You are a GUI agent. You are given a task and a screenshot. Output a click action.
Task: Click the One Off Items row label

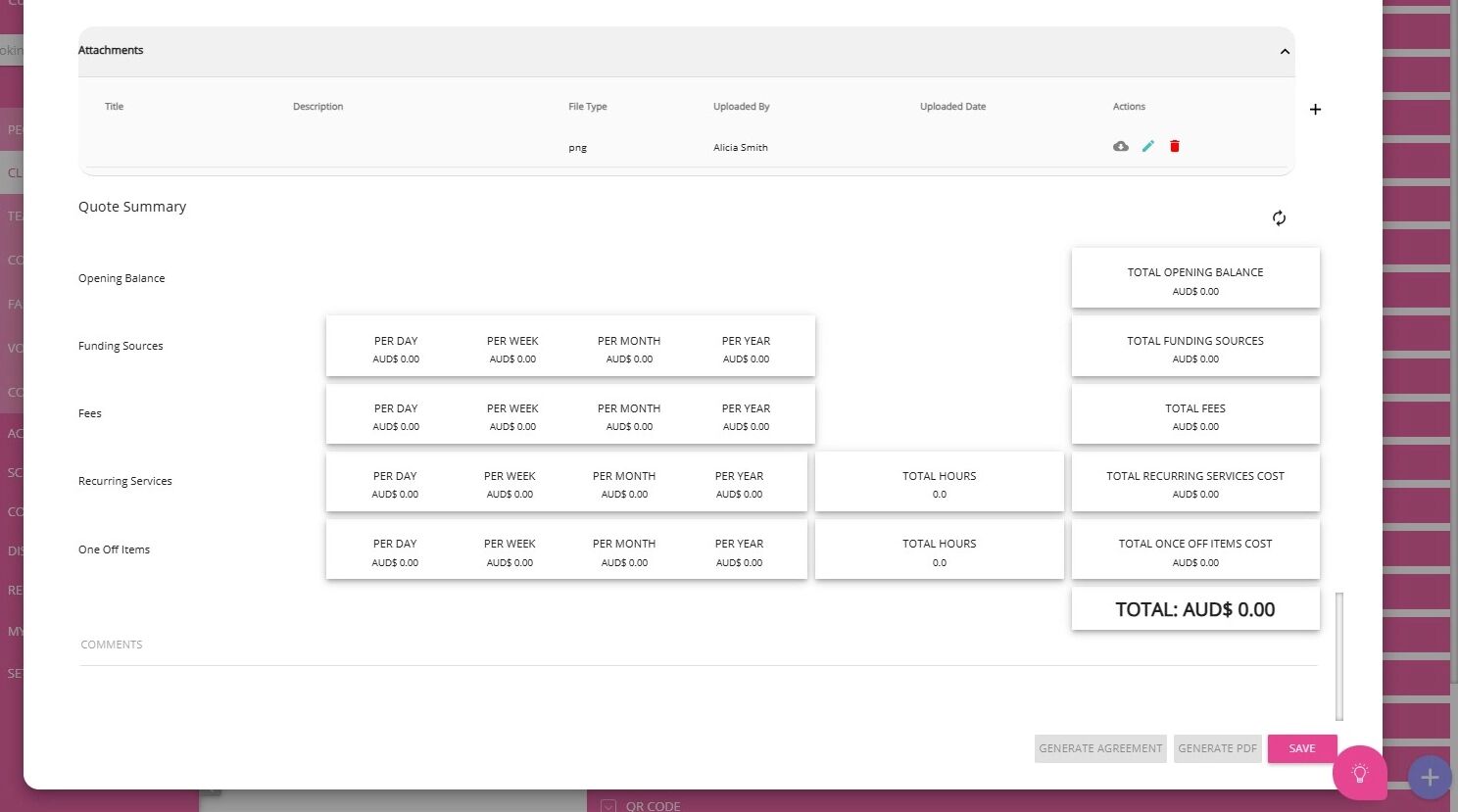(x=115, y=549)
